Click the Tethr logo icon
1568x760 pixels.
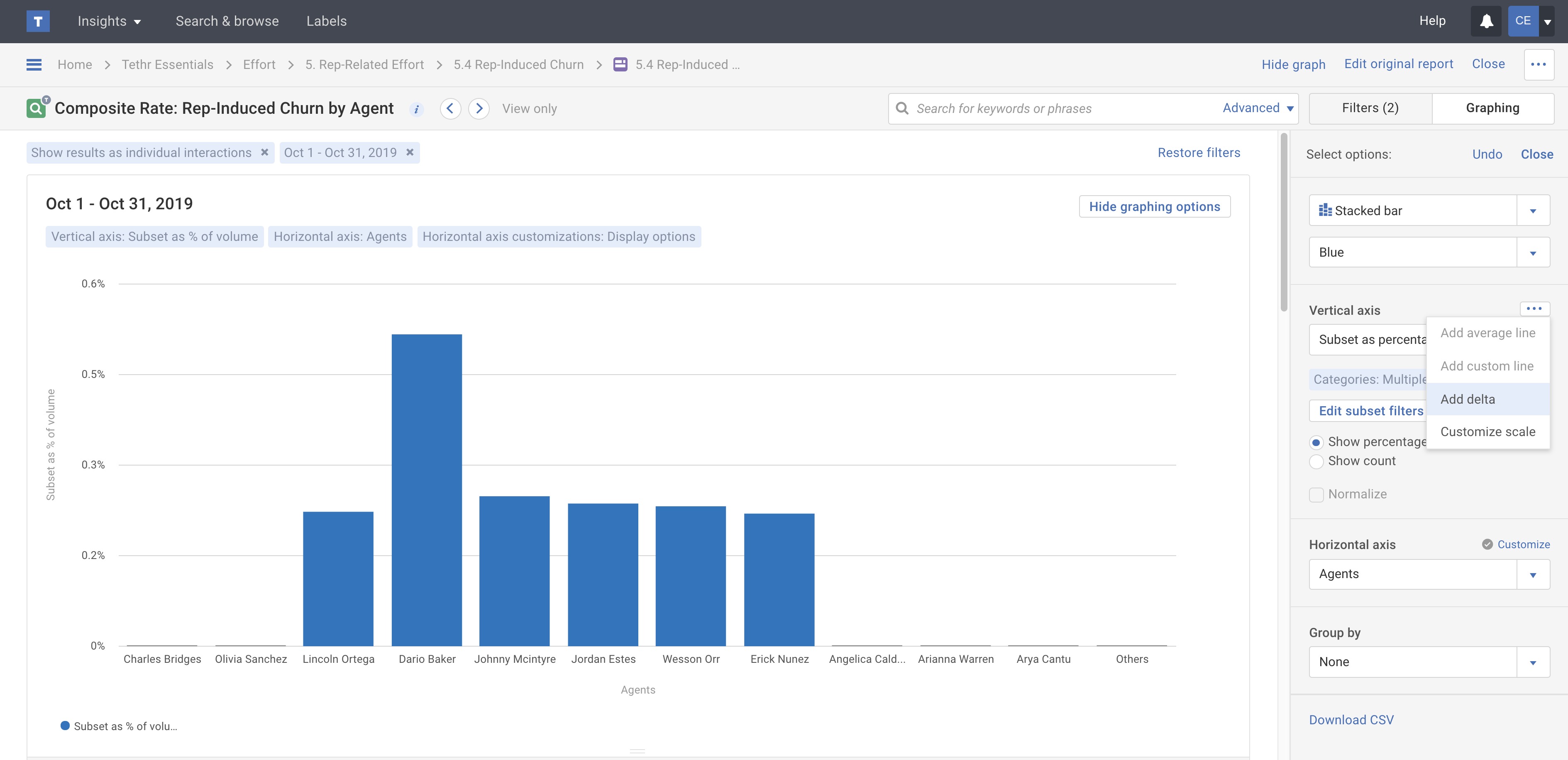coord(38,21)
